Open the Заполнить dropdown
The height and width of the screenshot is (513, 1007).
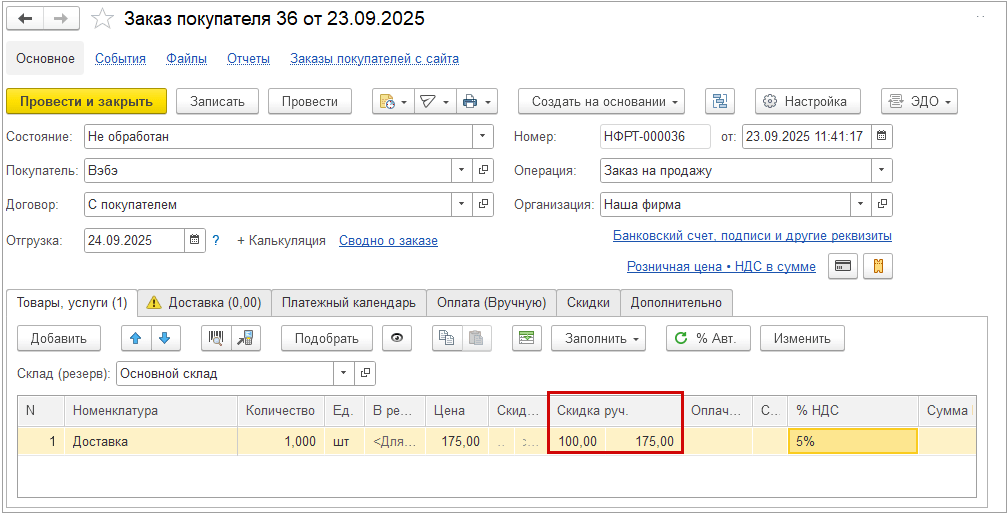pyautogui.click(x=598, y=338)
